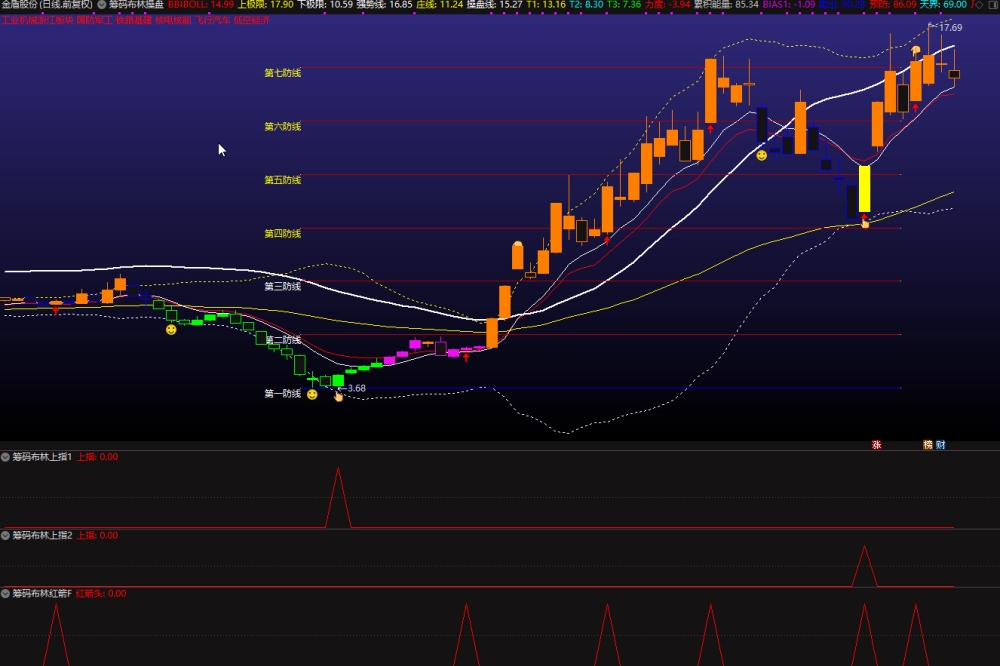This screenshot has width=1000, height=666.
Task: Click the 17.69 high price label
Action: click(x=950, y=27)
